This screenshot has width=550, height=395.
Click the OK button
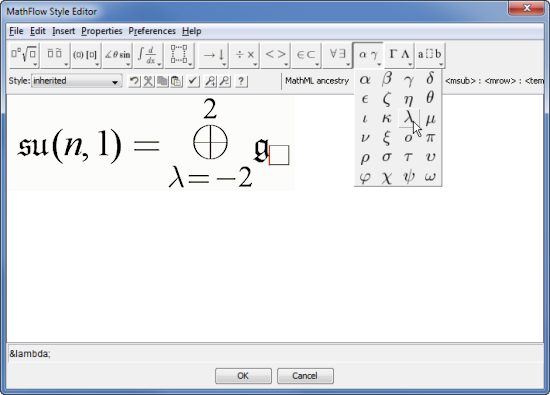243,376
